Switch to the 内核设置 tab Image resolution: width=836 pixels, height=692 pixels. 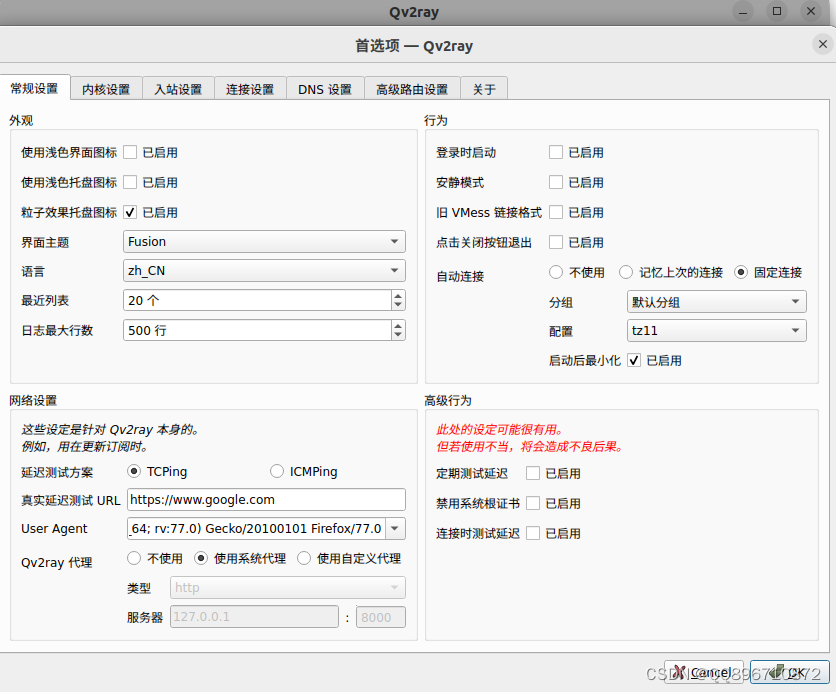pyautogui.click(x=106, y=89)
